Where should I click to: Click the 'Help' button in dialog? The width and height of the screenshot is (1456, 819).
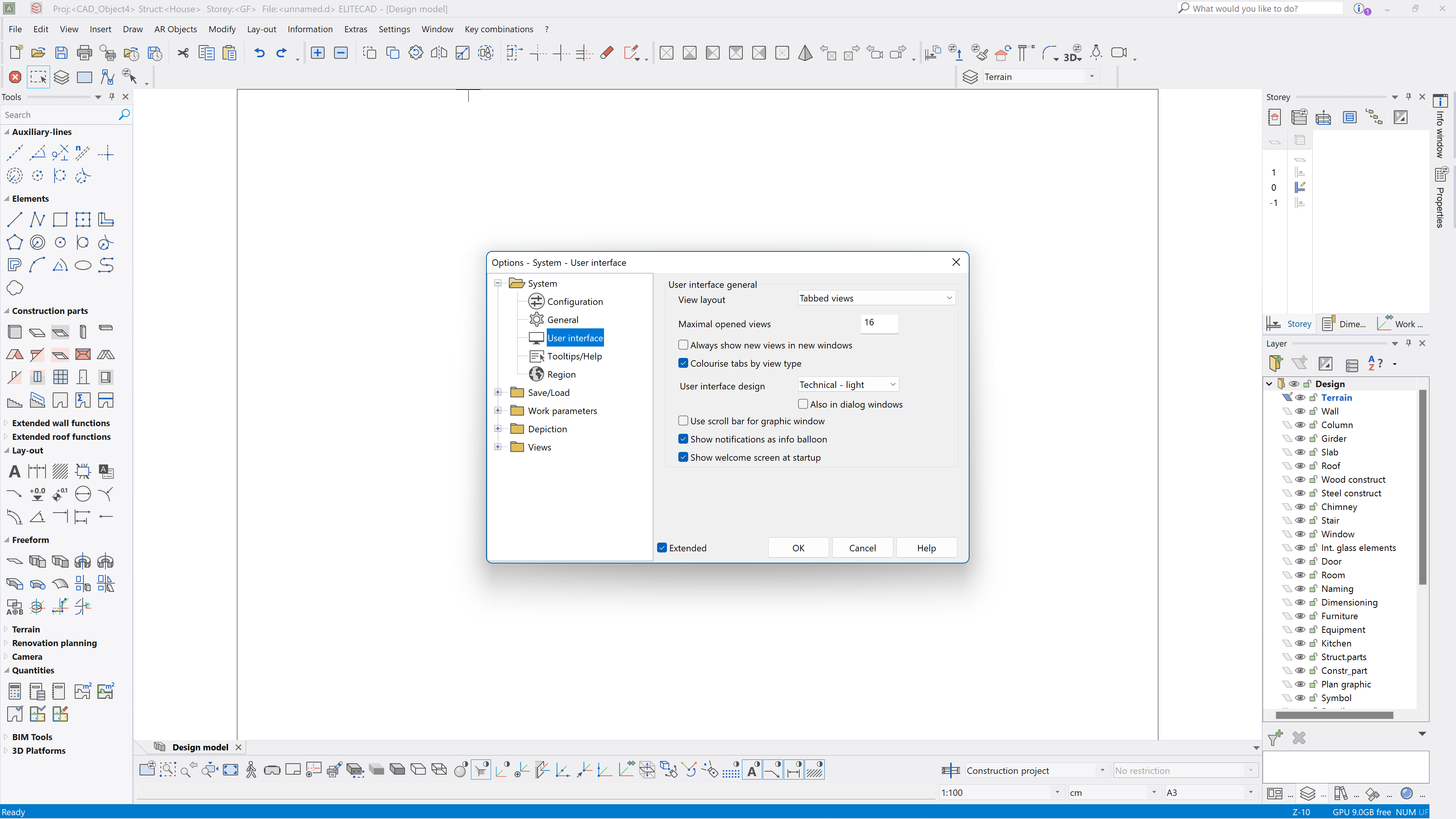tap(926, 547)
